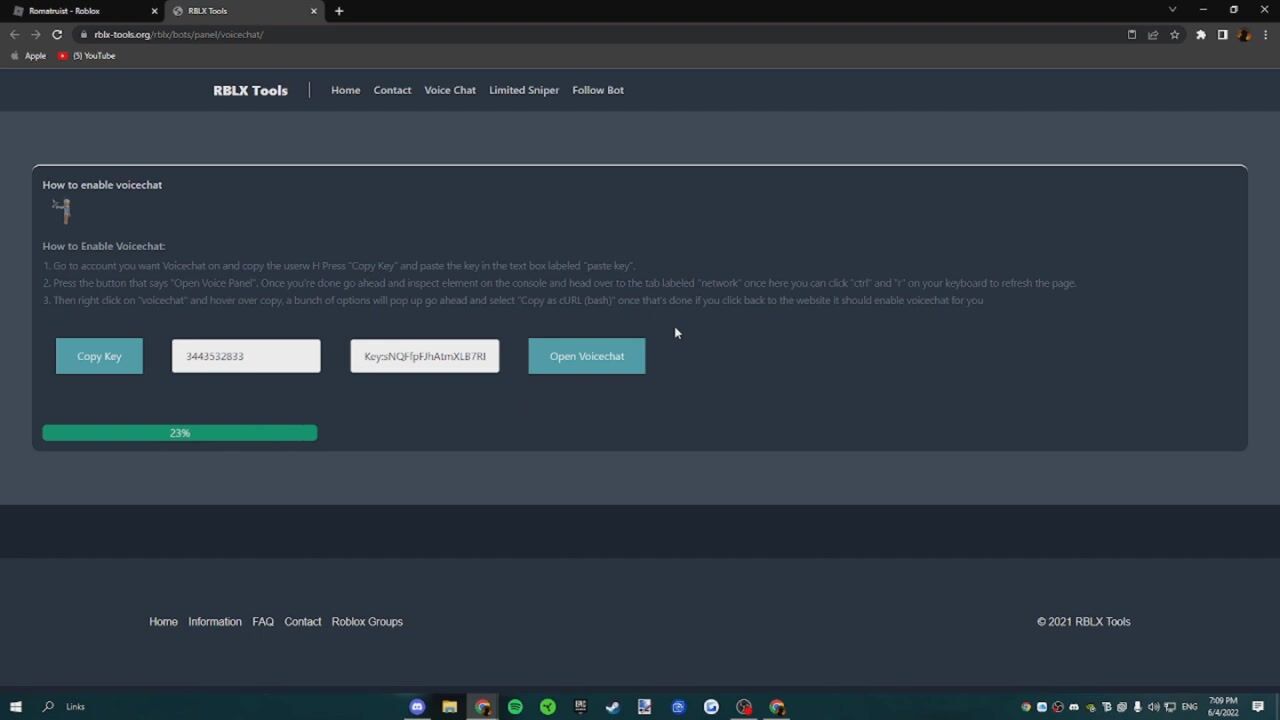Close the Romatruist - Roblox tab

click(x=154, y=11)
